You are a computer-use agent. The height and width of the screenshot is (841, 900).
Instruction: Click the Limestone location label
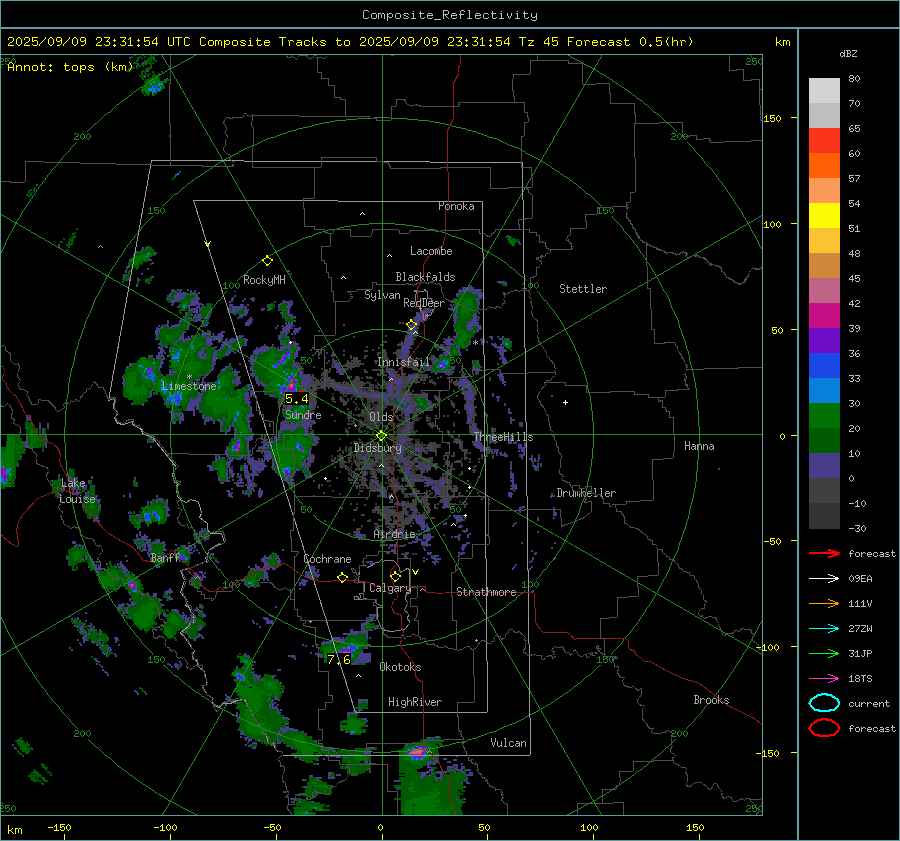pyautogui.click(x=189, y=386)
